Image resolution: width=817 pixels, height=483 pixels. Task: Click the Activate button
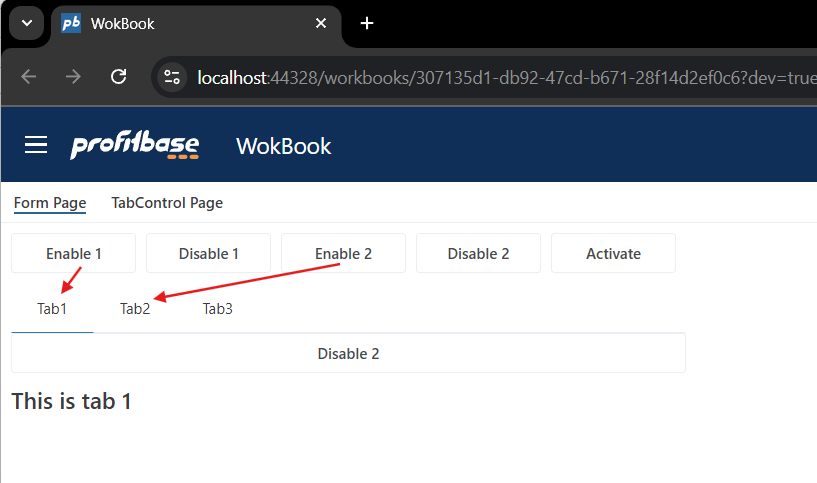click(x=613, y=254)
